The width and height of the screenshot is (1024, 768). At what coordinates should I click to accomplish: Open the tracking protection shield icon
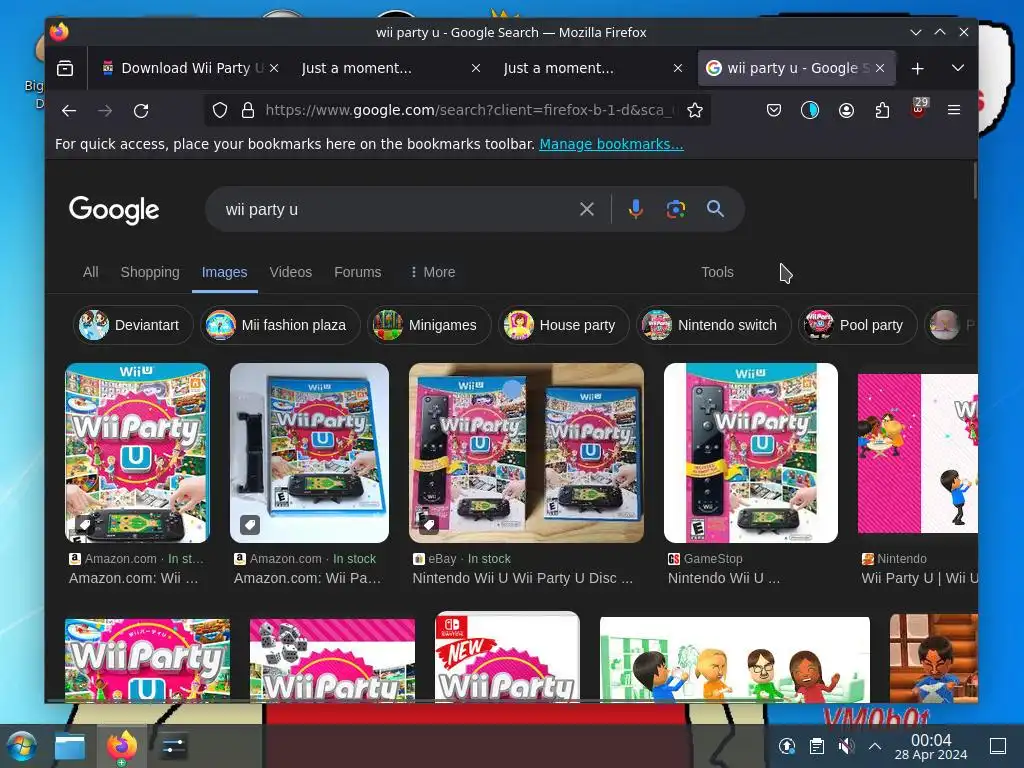pyautogui.click(x=220, y=110)
